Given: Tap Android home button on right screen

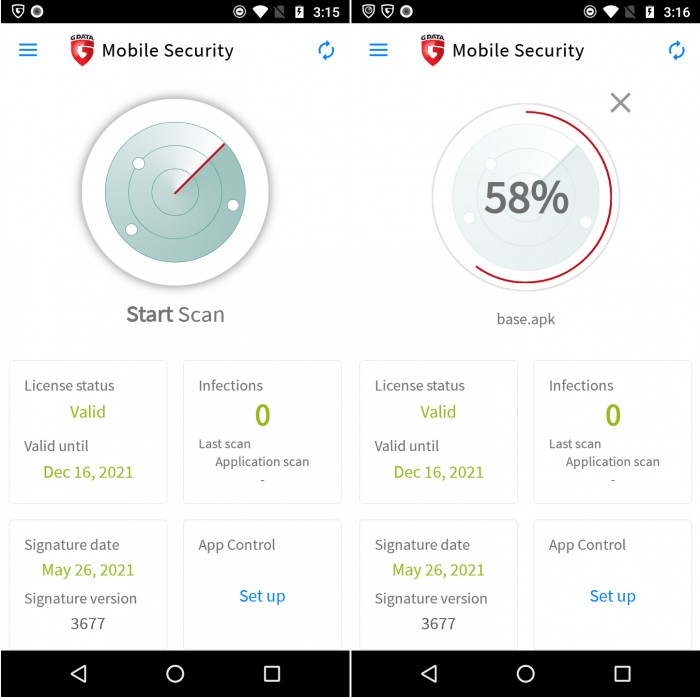Looking at the screenshot, I should [x=525, y=673].
